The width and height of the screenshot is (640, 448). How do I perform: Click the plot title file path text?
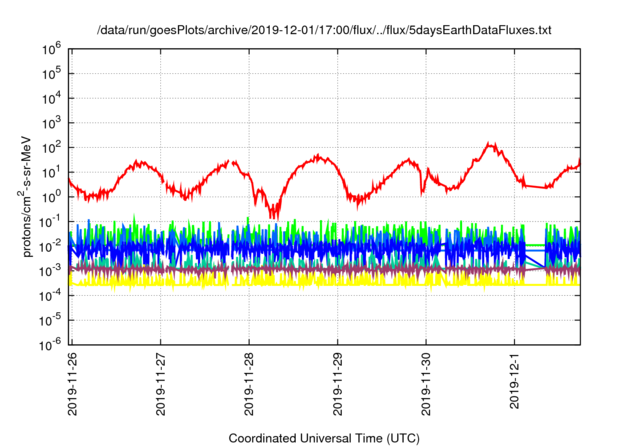[x=324, y=30]
